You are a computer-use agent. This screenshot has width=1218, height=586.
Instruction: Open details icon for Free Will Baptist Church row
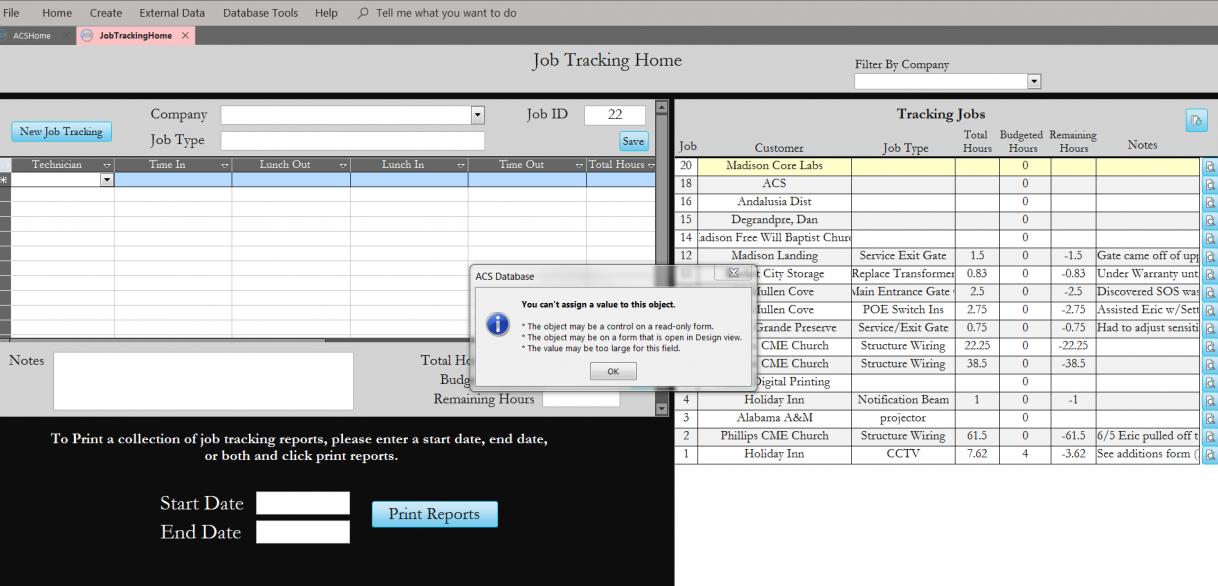coord(1210,238)
